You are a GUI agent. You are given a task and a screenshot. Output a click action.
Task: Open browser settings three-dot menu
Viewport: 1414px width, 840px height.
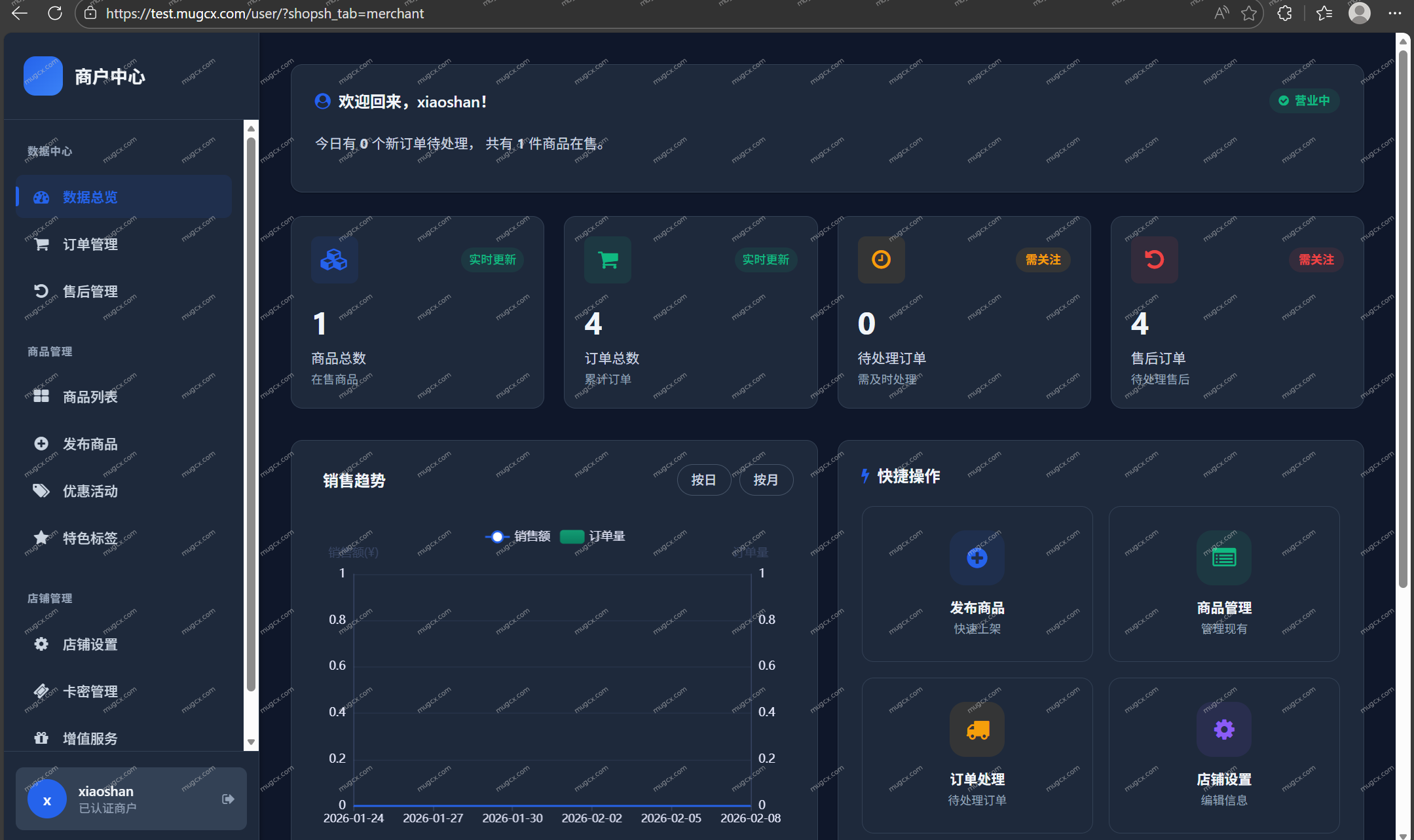click(1395, 13)
